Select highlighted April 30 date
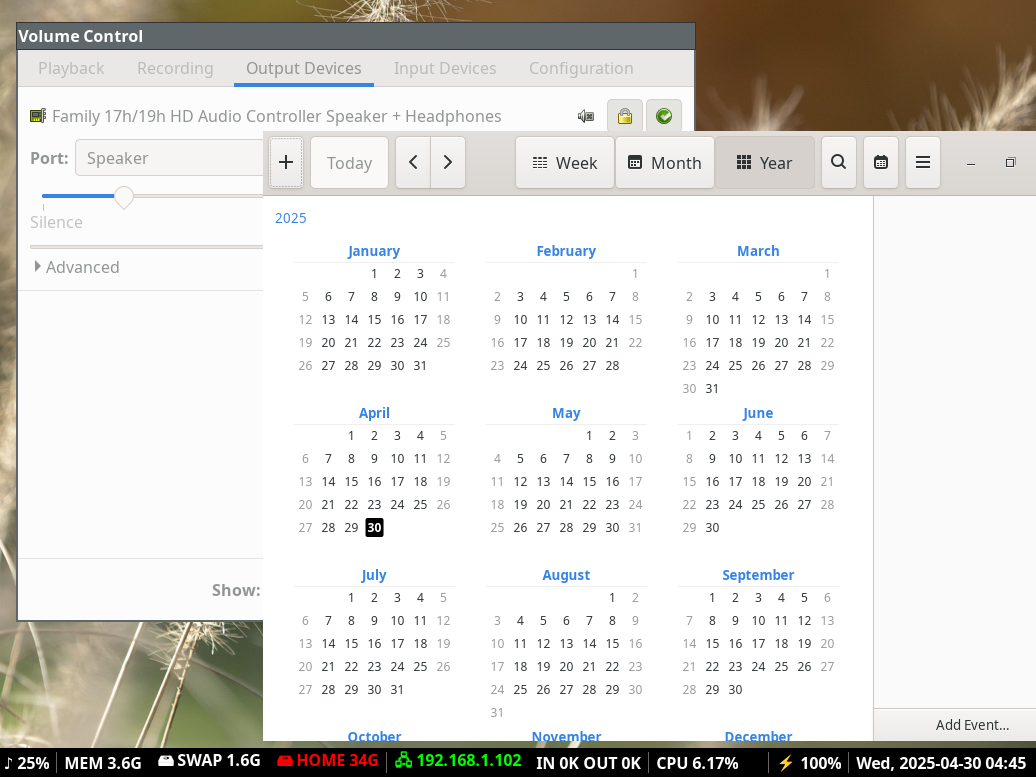Screen dimensions: 1036x777 [x=375, y=527]
